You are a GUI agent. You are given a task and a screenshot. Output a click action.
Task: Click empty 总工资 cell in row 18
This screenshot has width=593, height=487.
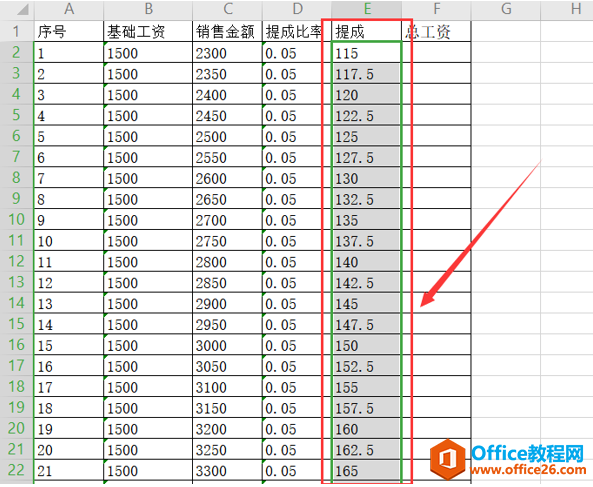[x=436, y=387]
